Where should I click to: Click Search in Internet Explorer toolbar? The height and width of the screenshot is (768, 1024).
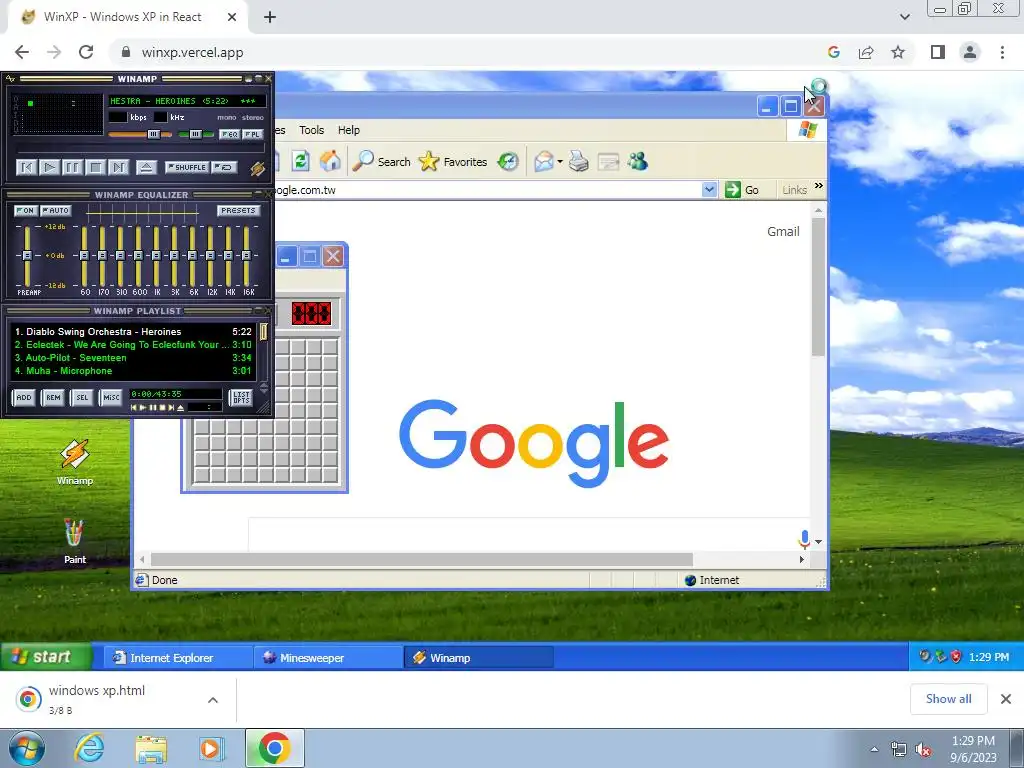(381, 161)
